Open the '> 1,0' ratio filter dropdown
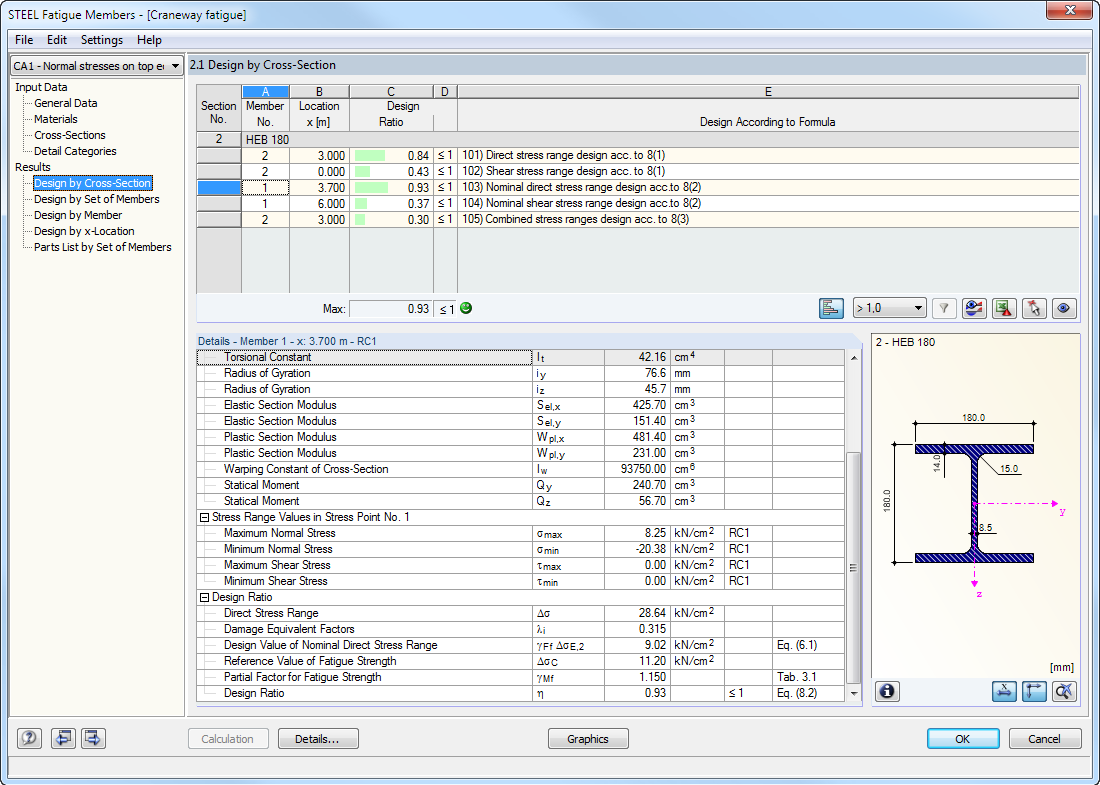This screenshot has height=785, width=1100. click(x=890, y=308)
